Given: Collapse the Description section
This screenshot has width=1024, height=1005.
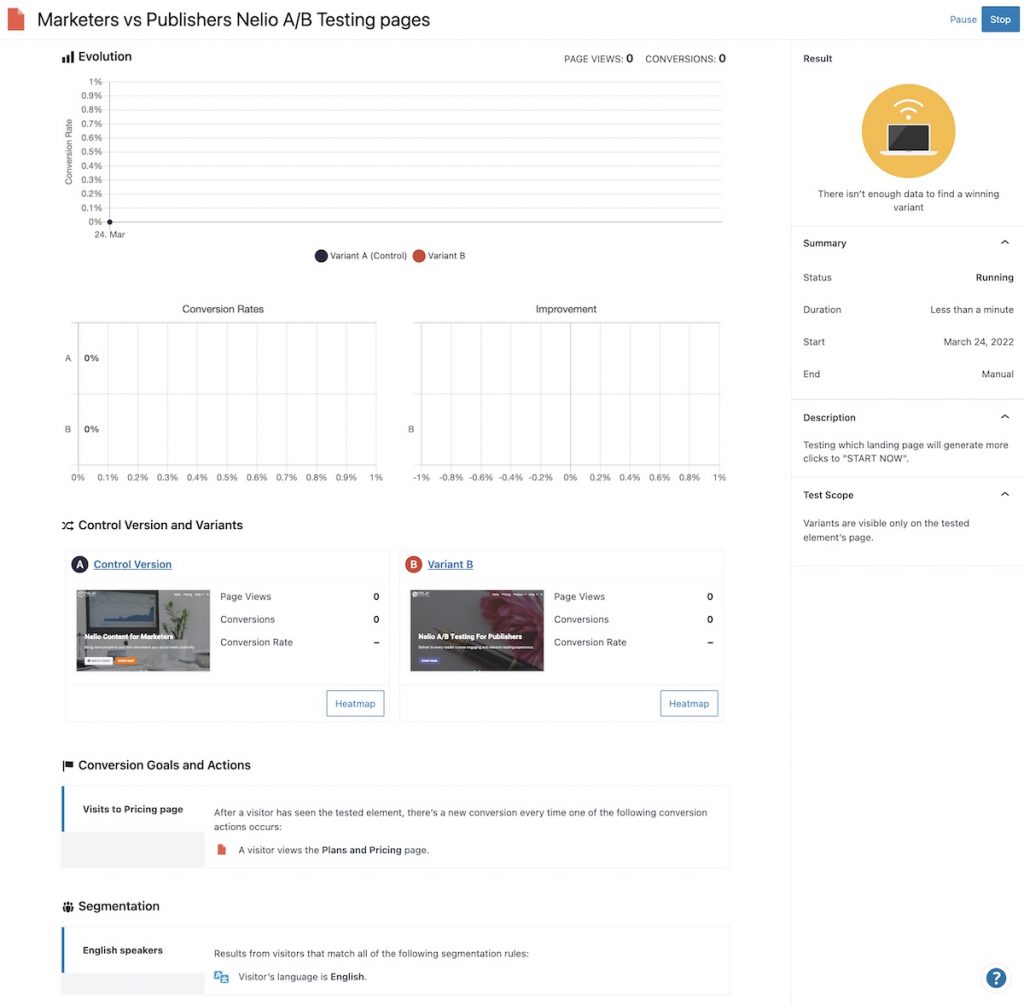Looking at the screenshot, I should (1004, 417).
